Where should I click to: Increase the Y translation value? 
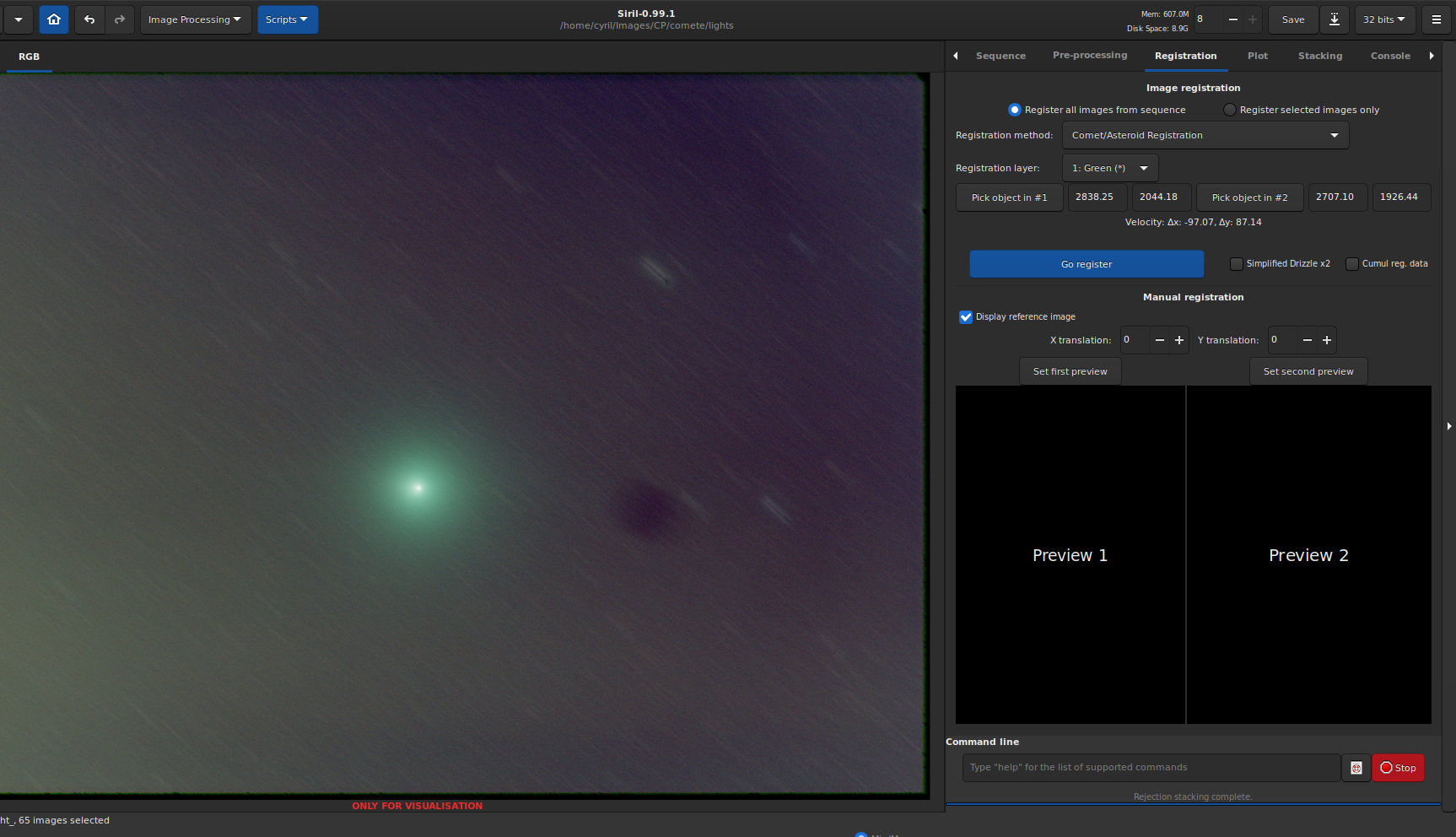click(x=1327, y=340)
